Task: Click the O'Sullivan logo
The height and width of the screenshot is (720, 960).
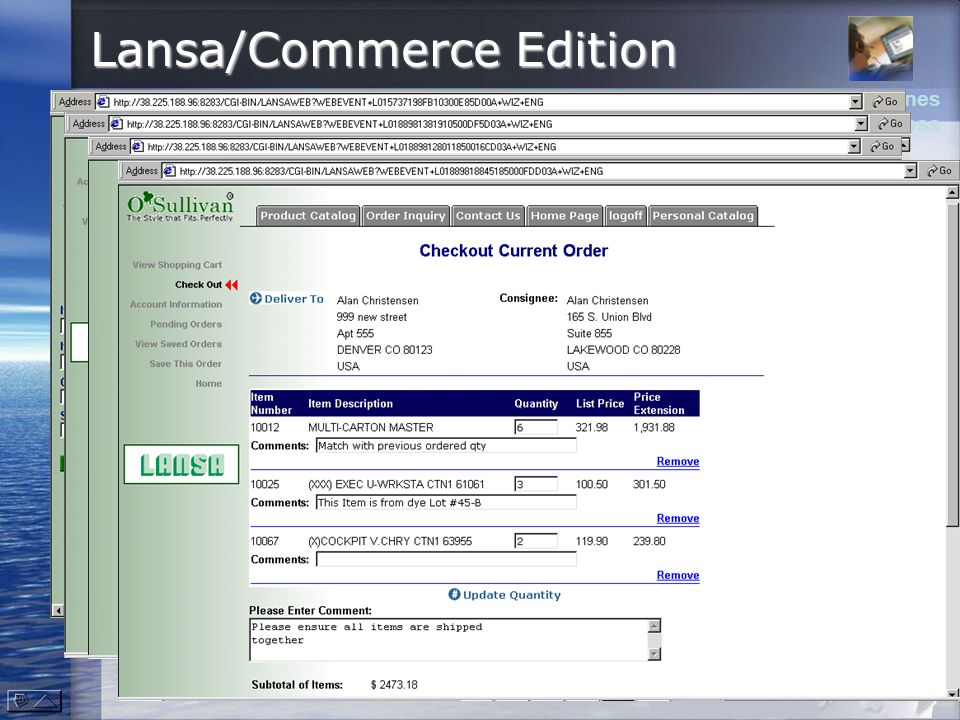Action: click(181, 207)
